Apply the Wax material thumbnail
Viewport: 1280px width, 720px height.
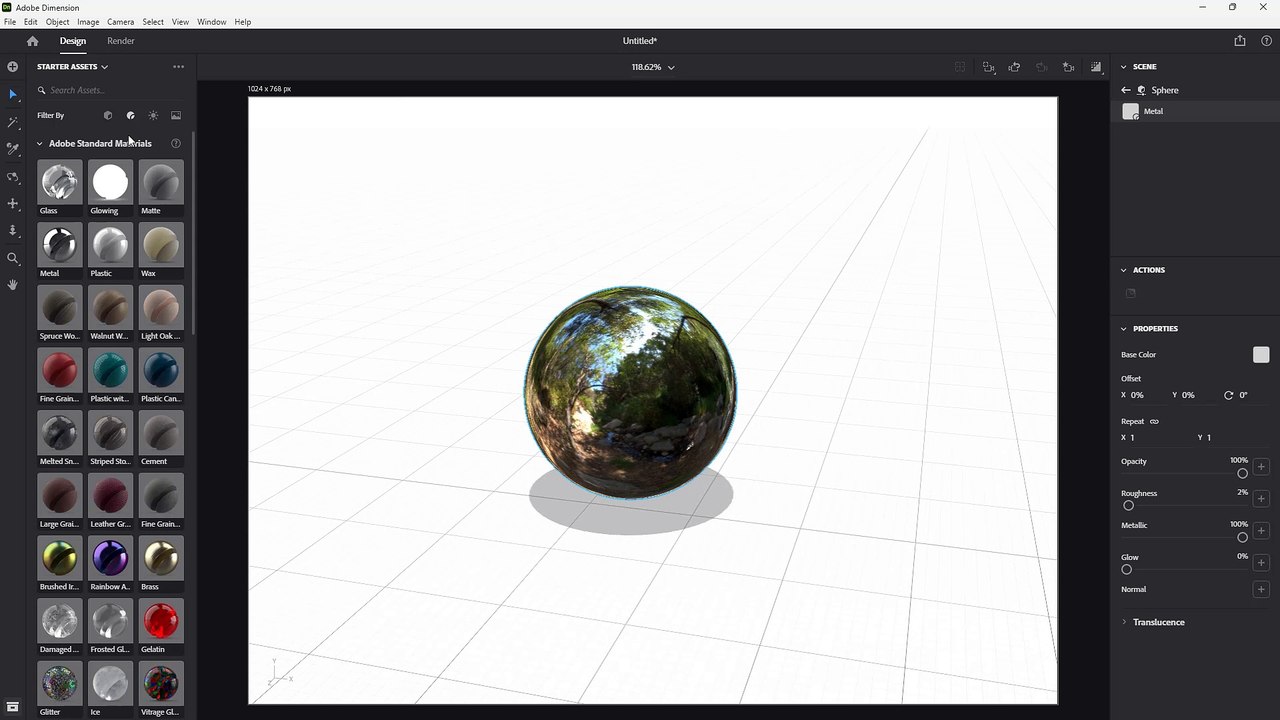(x=161, y=245)
